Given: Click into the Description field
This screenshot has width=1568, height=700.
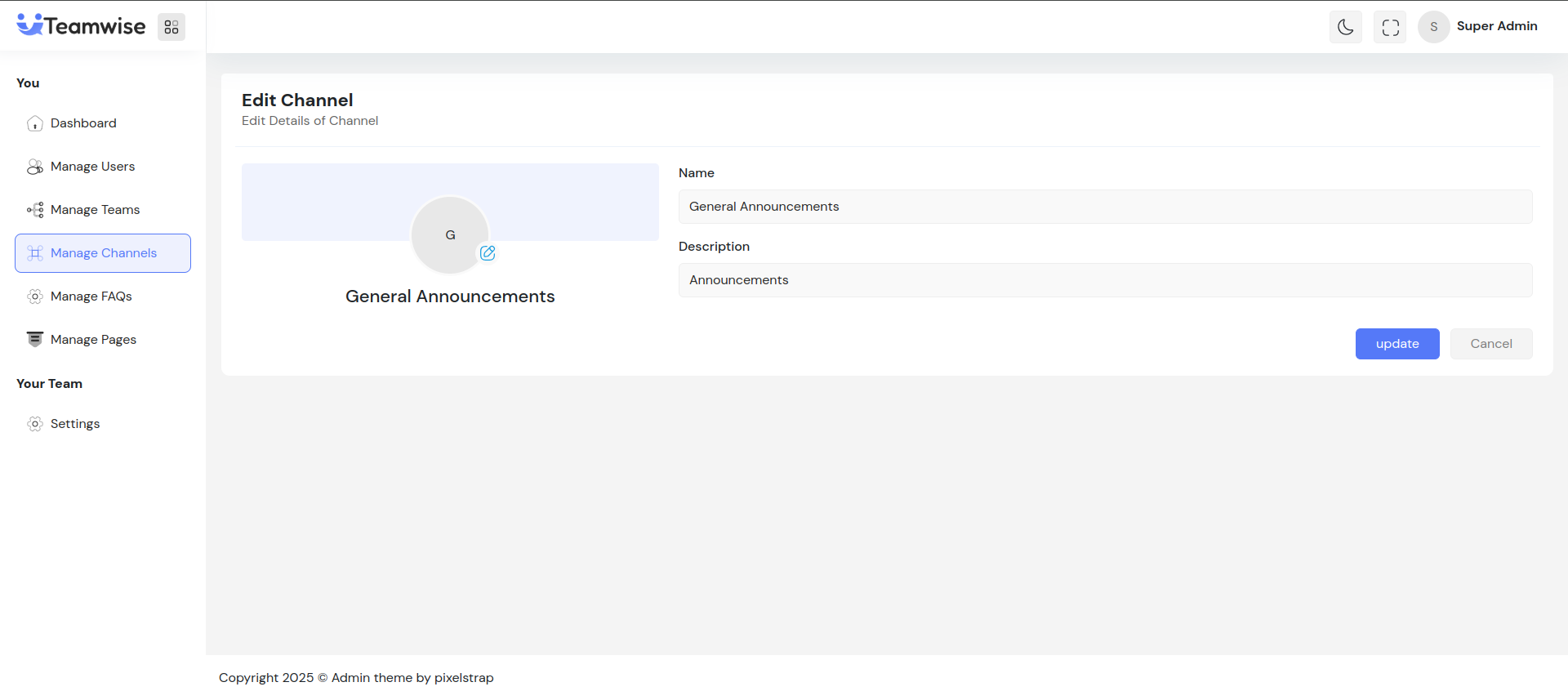Looking at the screenshot, I should 1104,280.
